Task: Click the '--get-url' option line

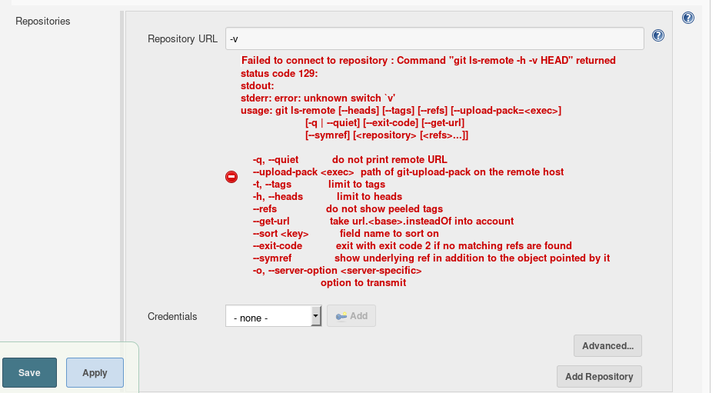Action: [383, 221]
